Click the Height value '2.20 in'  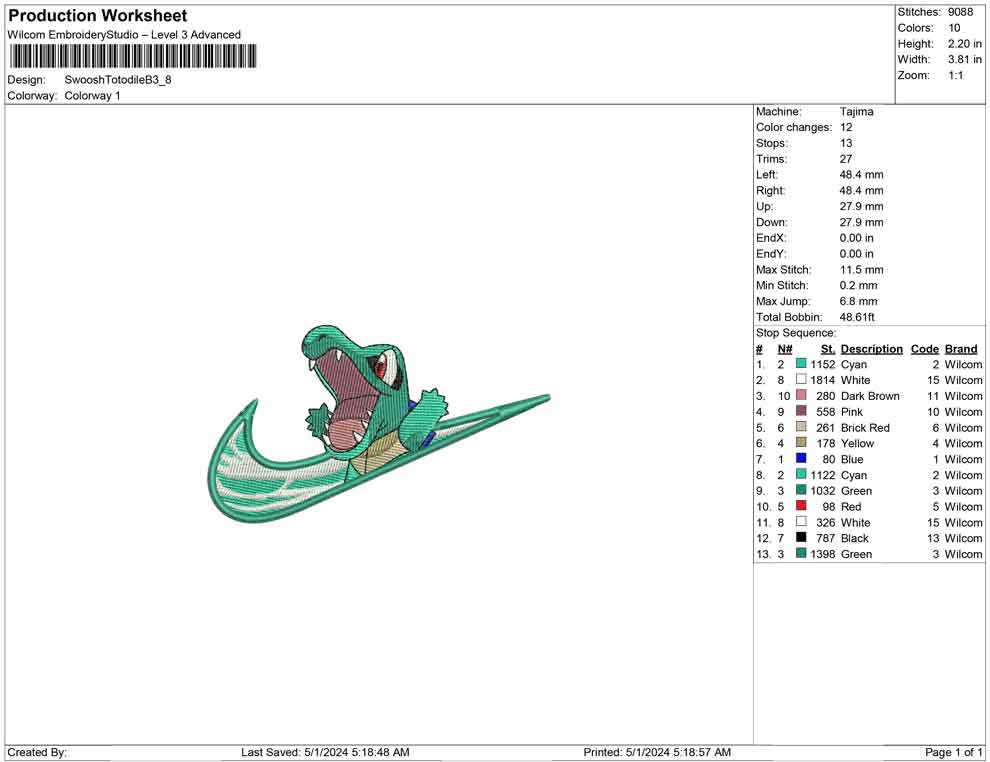[x=964, y=44]
